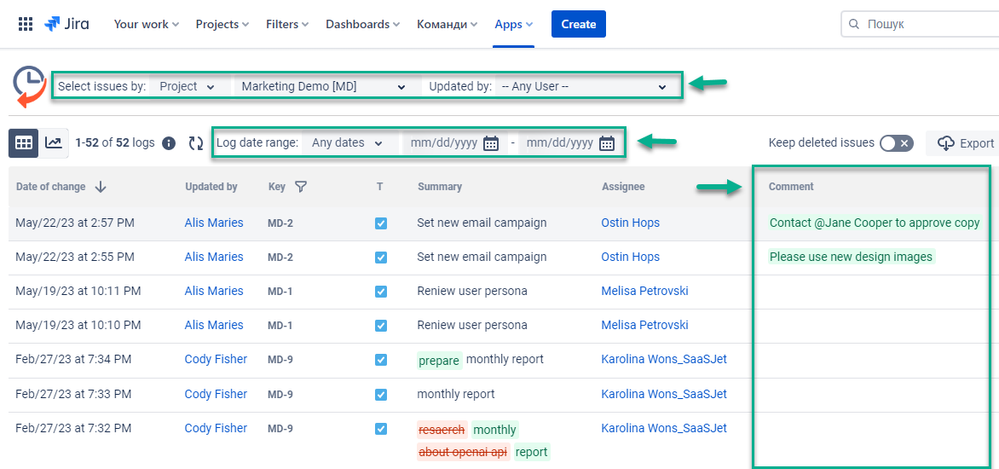Open Melisa Petrovski link in 10:11 PM row
The image size is (999, 469).
[645, 291]
